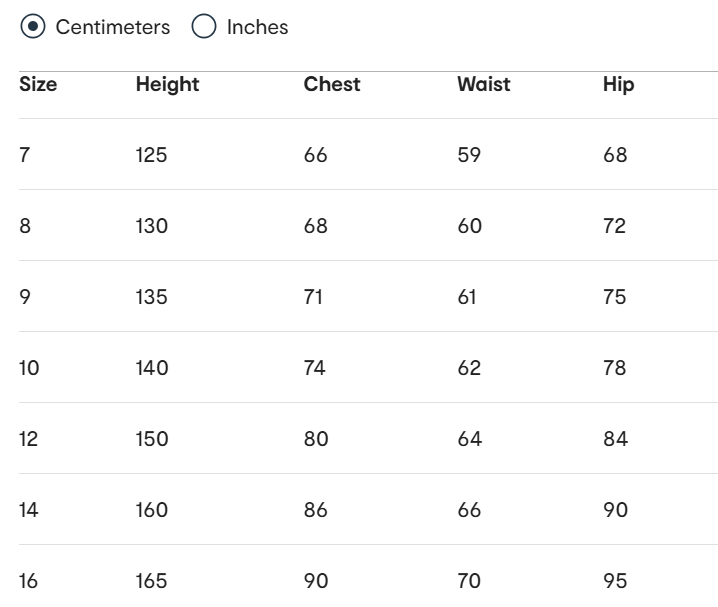Image resolution: width=718 pixels, height=607 pixels.
Task: Click the height value 150
Action: coord(152,439)
